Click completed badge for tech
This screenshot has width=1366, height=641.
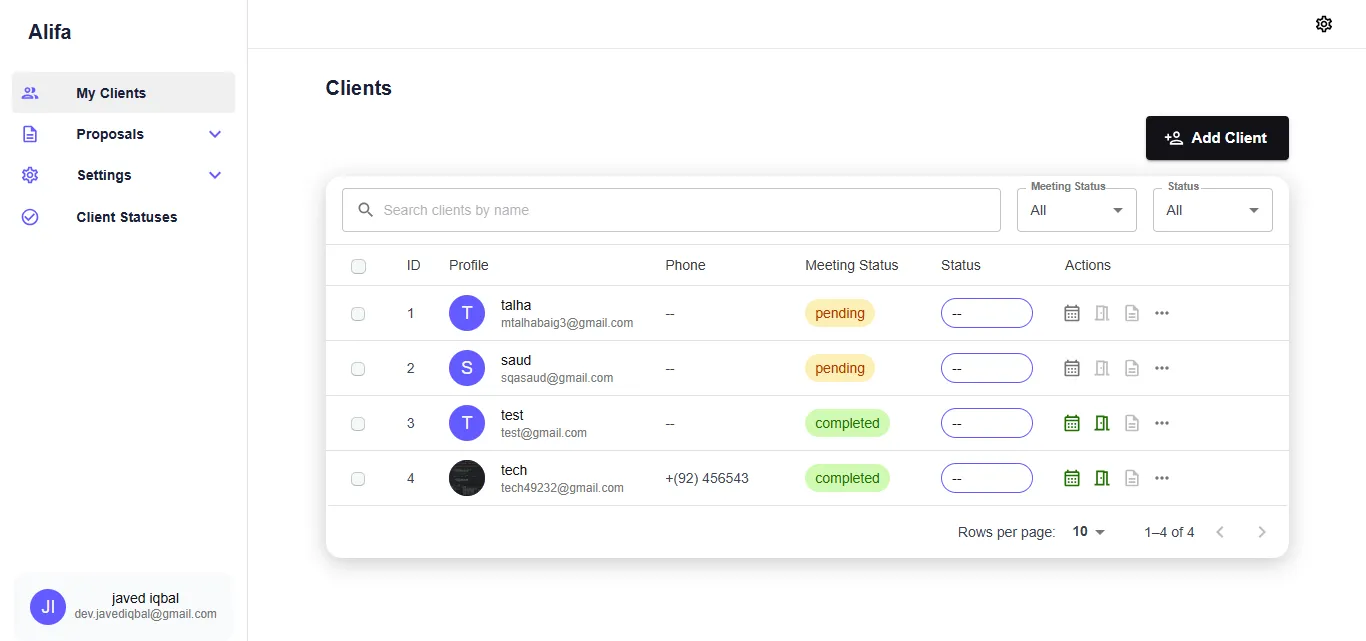847,478
